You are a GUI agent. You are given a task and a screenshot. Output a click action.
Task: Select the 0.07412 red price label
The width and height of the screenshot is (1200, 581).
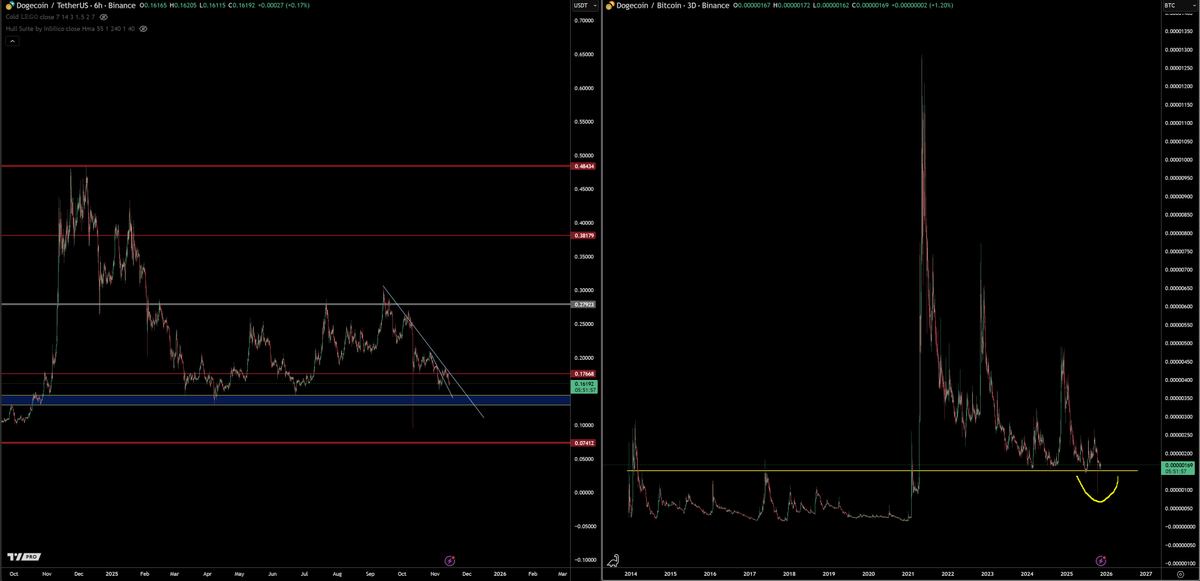point(584,442)
